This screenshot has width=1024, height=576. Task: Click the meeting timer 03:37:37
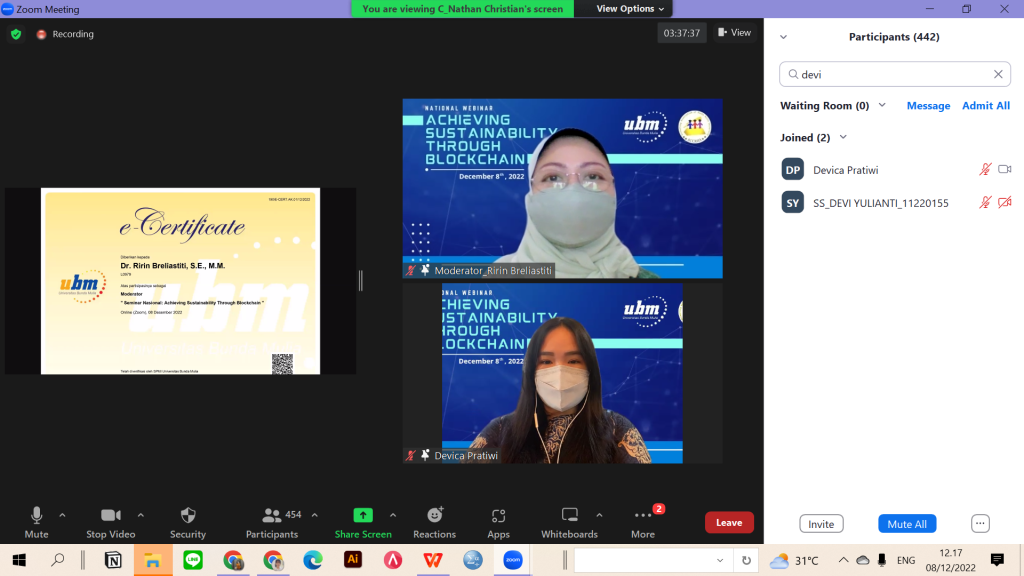(682, 33)
